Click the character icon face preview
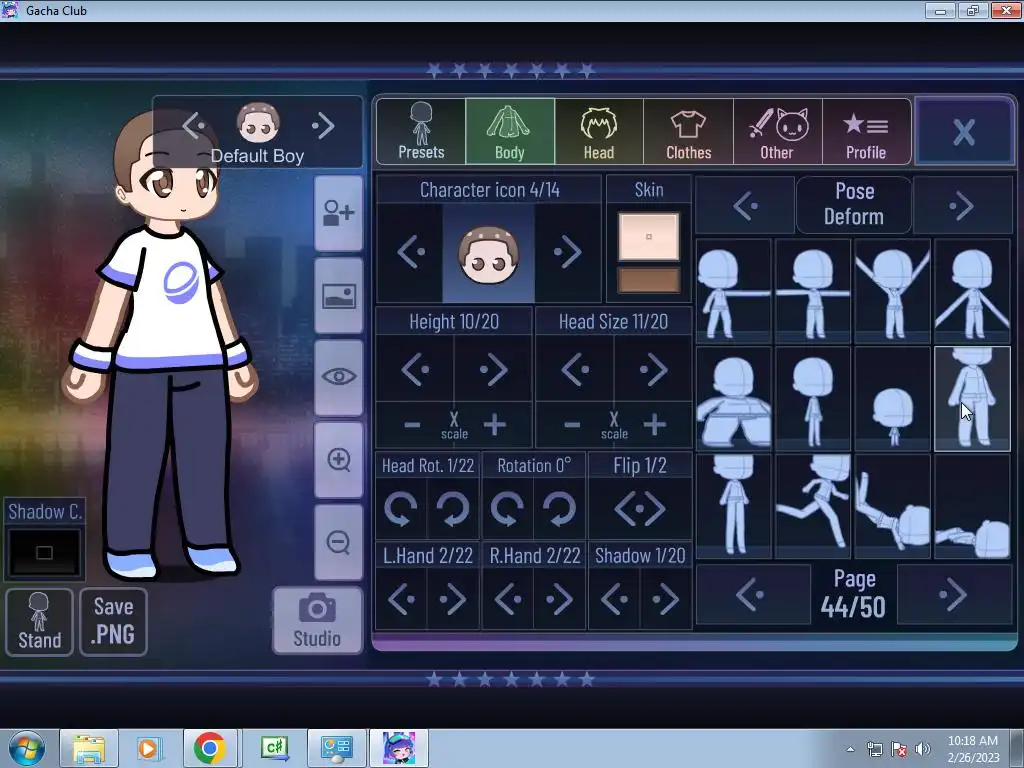 tap(488, 253)
